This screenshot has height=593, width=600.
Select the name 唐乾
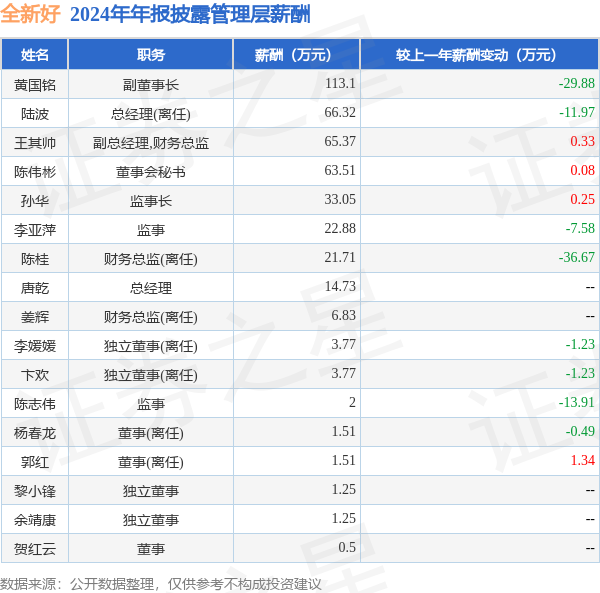tap(35, 288)
